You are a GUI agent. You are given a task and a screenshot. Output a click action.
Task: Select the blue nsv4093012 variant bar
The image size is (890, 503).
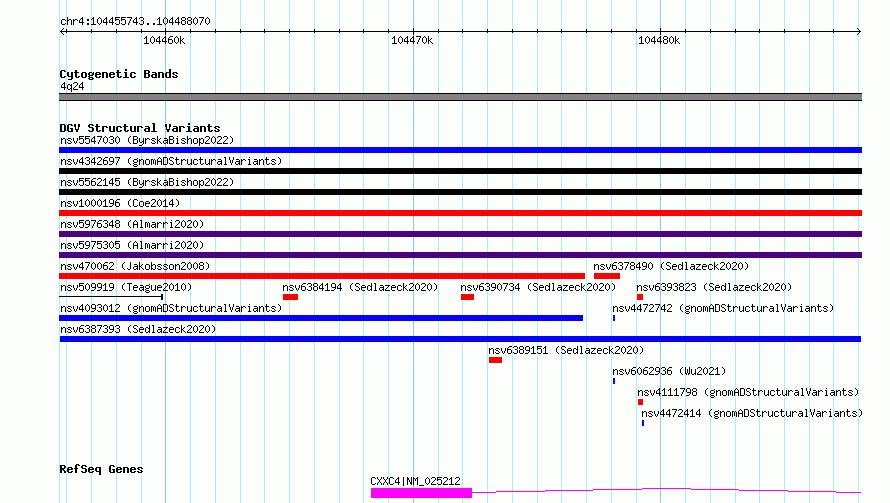pyautogui.click(x=321, y=318)
